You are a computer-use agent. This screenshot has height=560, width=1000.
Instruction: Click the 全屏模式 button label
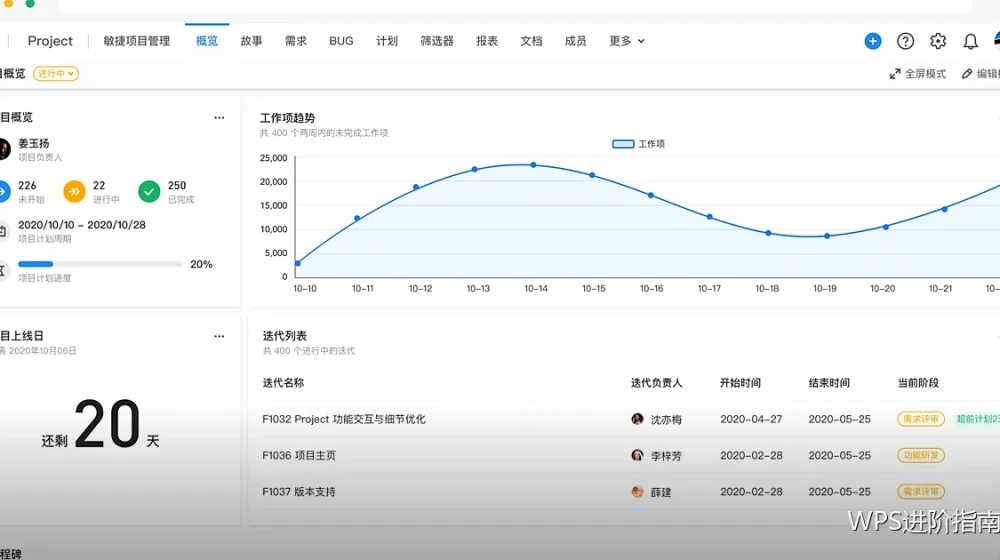[925, 74]
